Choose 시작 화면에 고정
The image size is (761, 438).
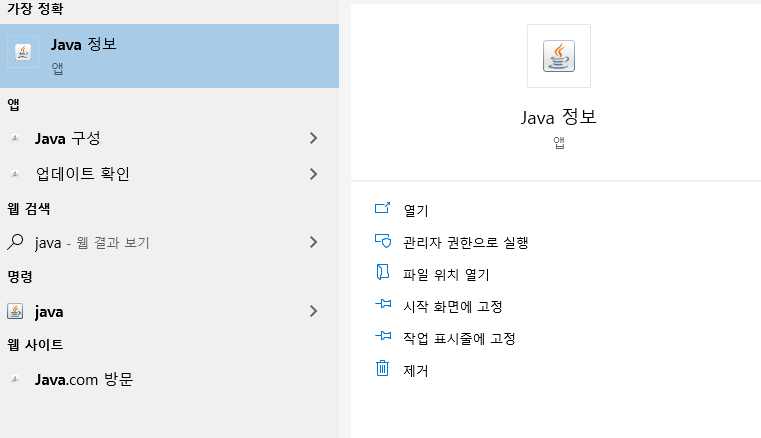click(x=452, y=306)
